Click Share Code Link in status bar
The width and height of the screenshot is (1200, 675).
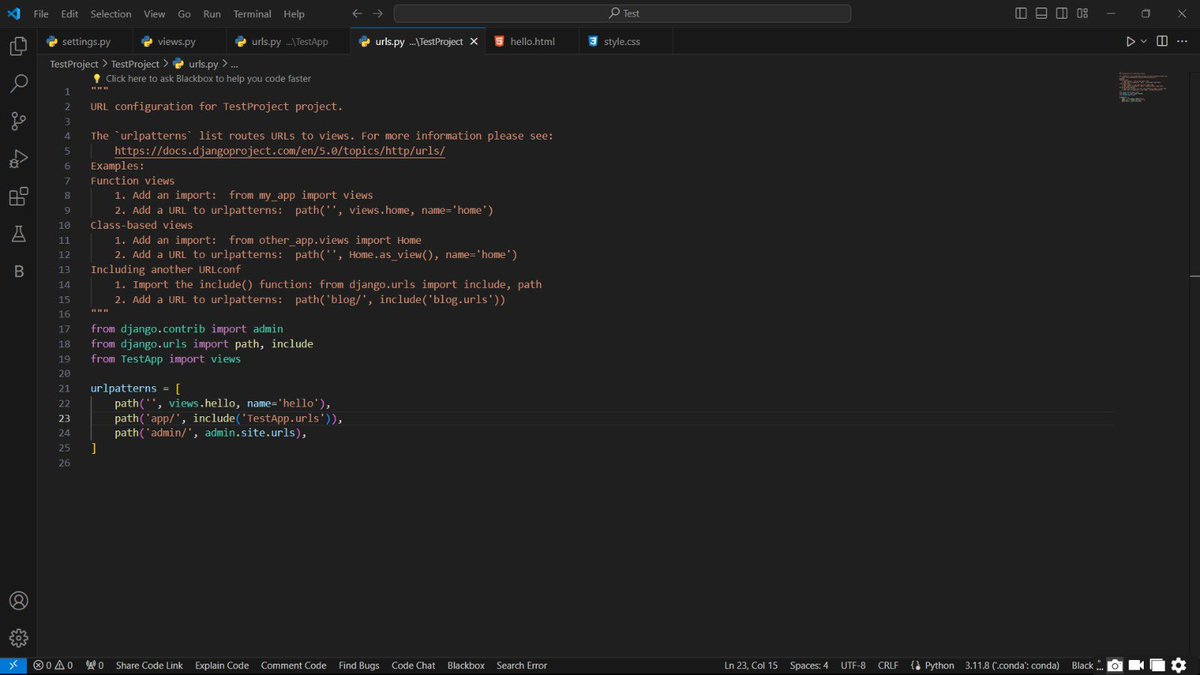coord(149,665)
